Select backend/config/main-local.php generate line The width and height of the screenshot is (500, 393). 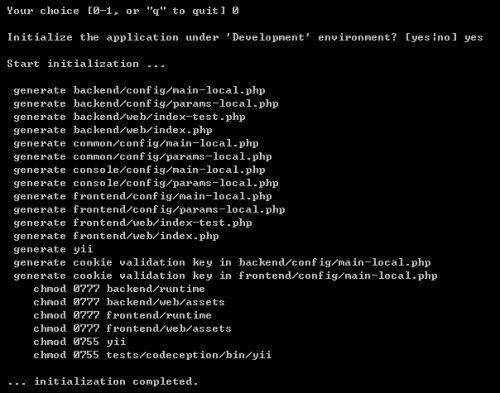coord(139,91)
